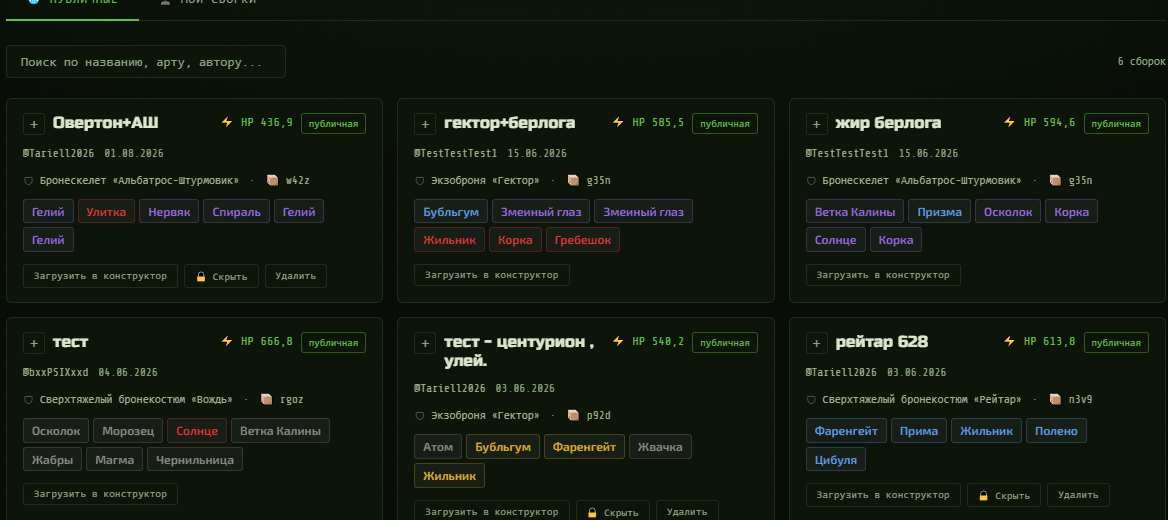
Task: Select the Гребешок artifact tag
Action: coord(583,240)
